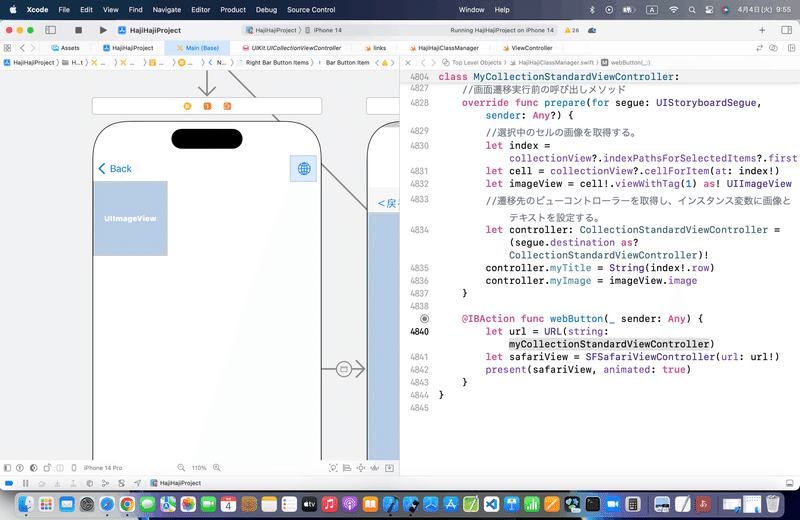The width and height of the screenshot is (800, 520).
Task: Open the UIKit.UICollectionViewController tab
Action: pos(292,48)
